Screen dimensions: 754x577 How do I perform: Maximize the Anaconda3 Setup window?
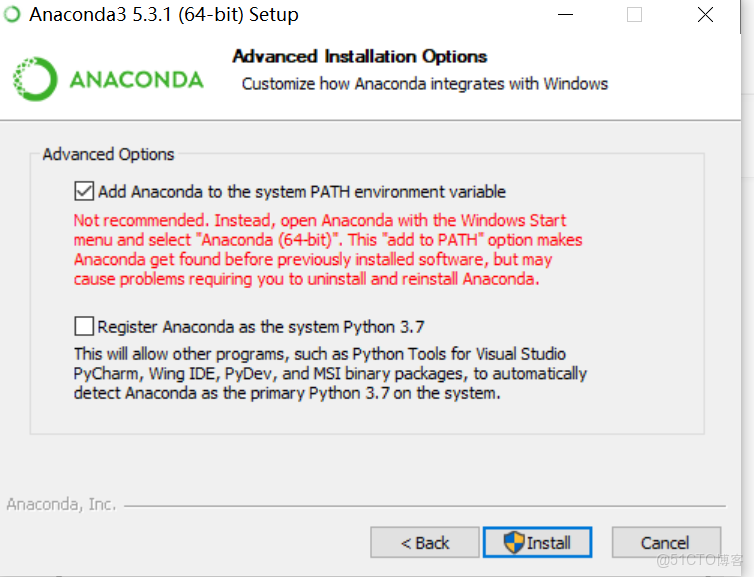pos(634,15)
